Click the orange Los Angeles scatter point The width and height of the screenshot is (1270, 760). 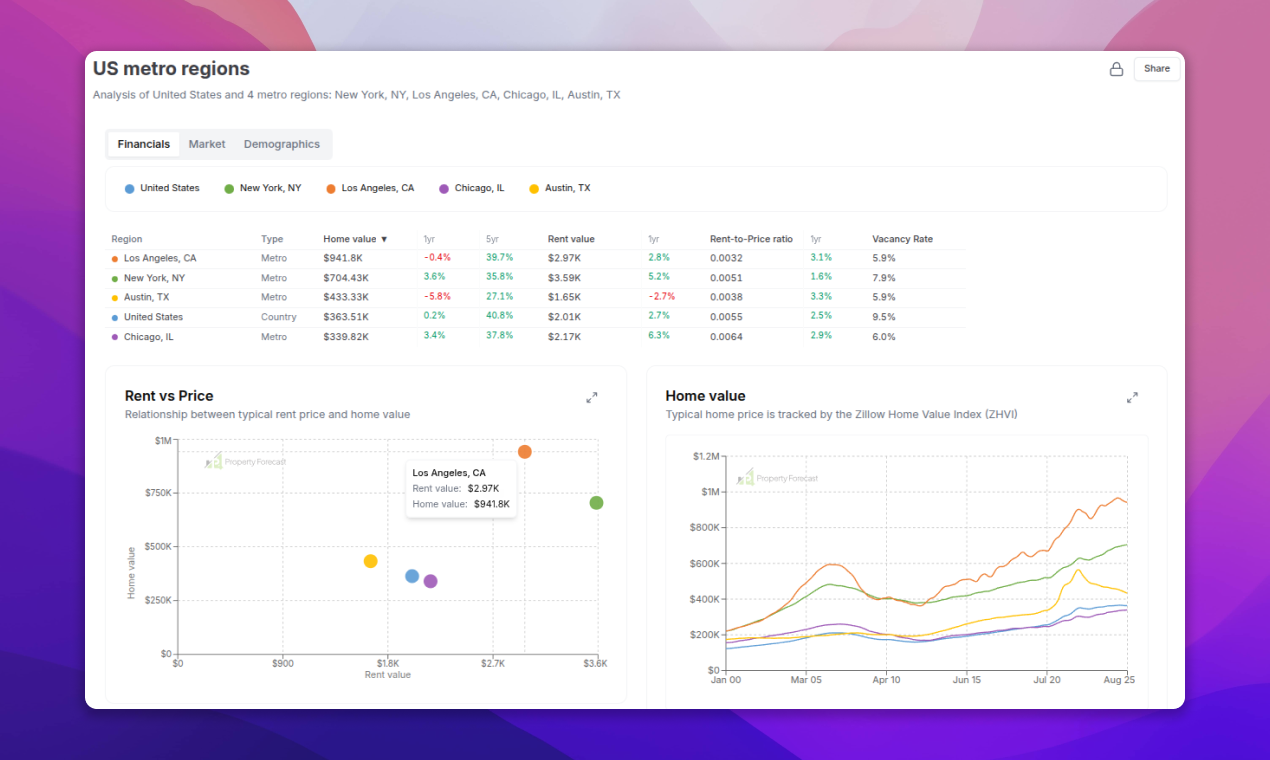tap(524, 452)
